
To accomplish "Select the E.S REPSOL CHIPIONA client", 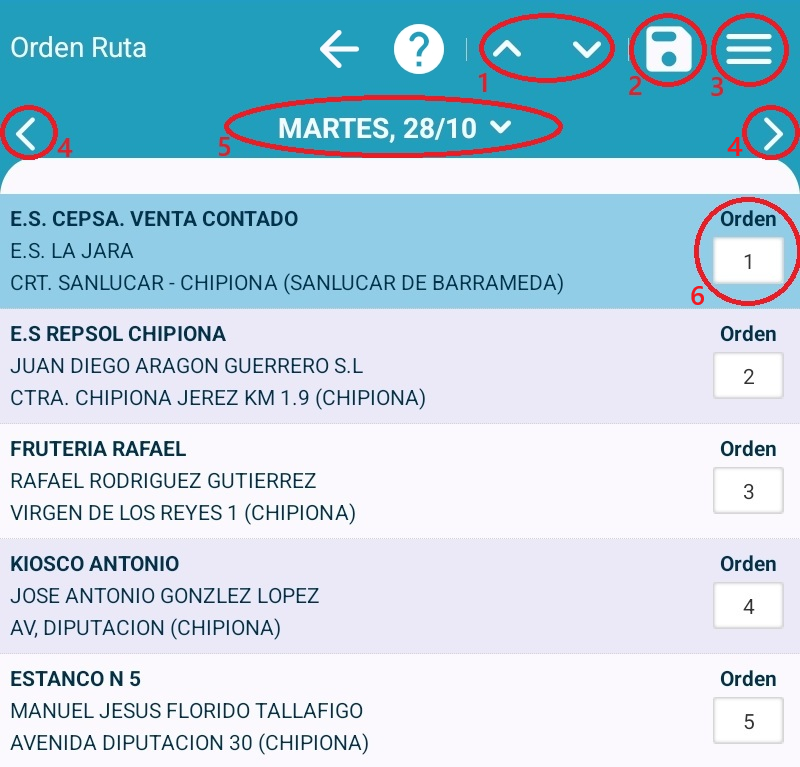I will [300, 366].
